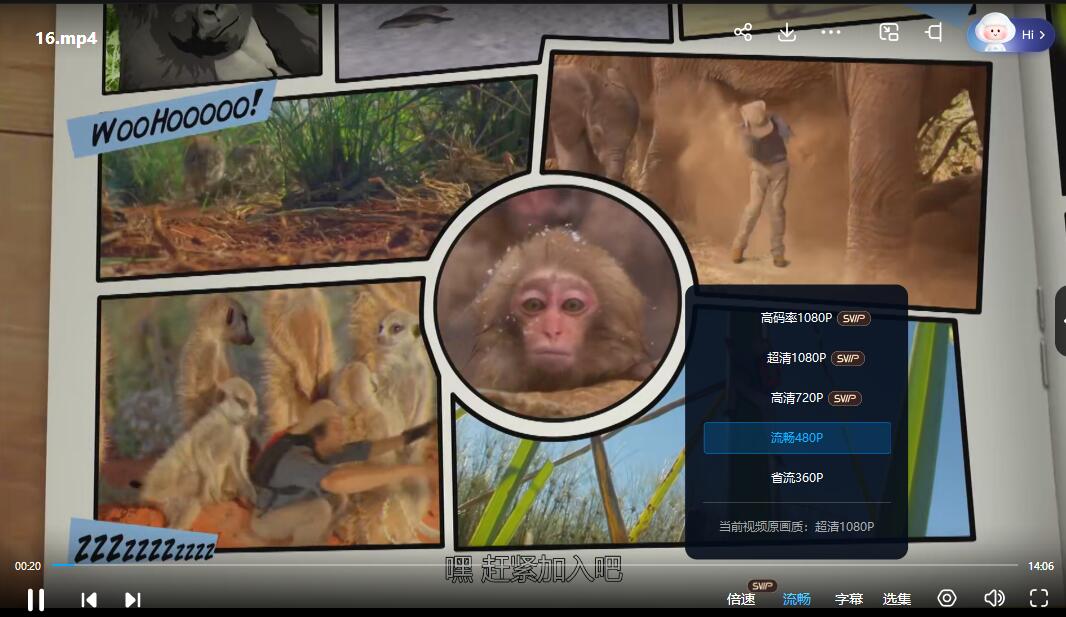Pick 省流360P low-data quality
This screenshot has width=1066, height=617.
tap(797, 478)
